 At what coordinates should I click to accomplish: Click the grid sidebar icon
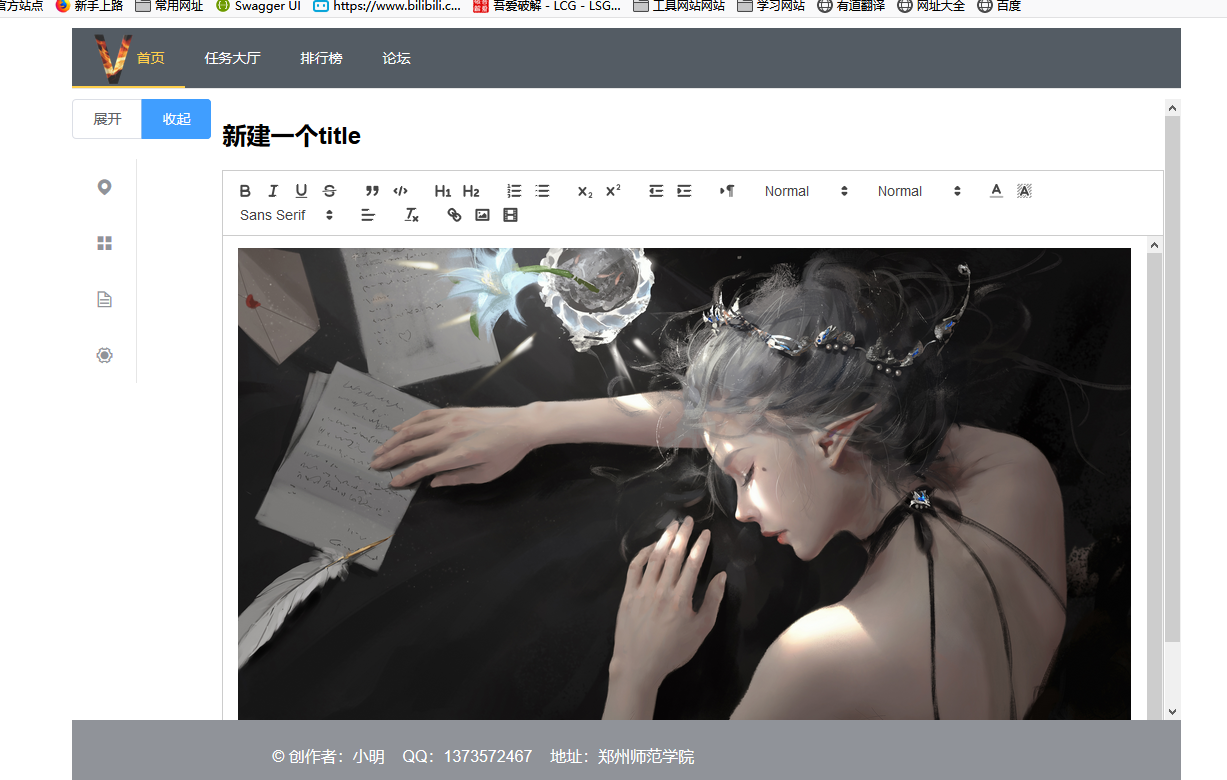104,243
